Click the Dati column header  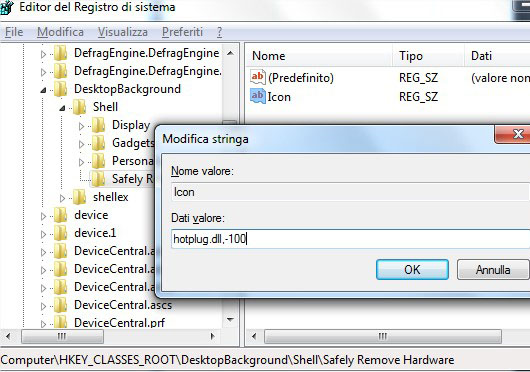tap(498, 56)
